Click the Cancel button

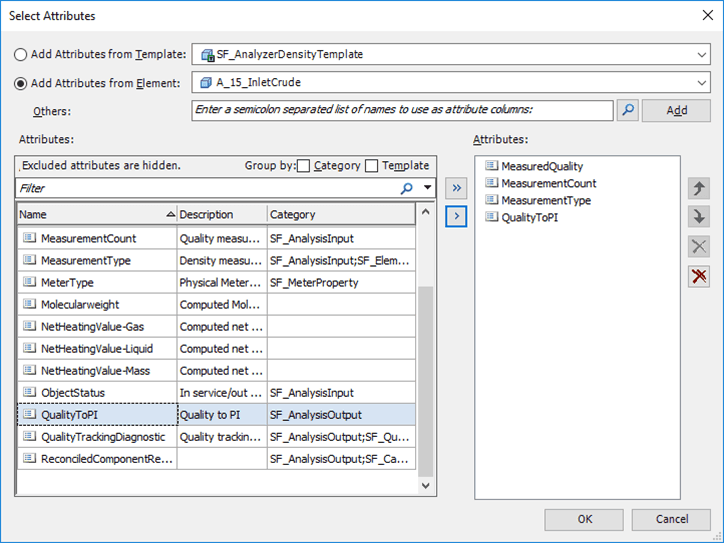pyautogui.click(x=671, y=519)
